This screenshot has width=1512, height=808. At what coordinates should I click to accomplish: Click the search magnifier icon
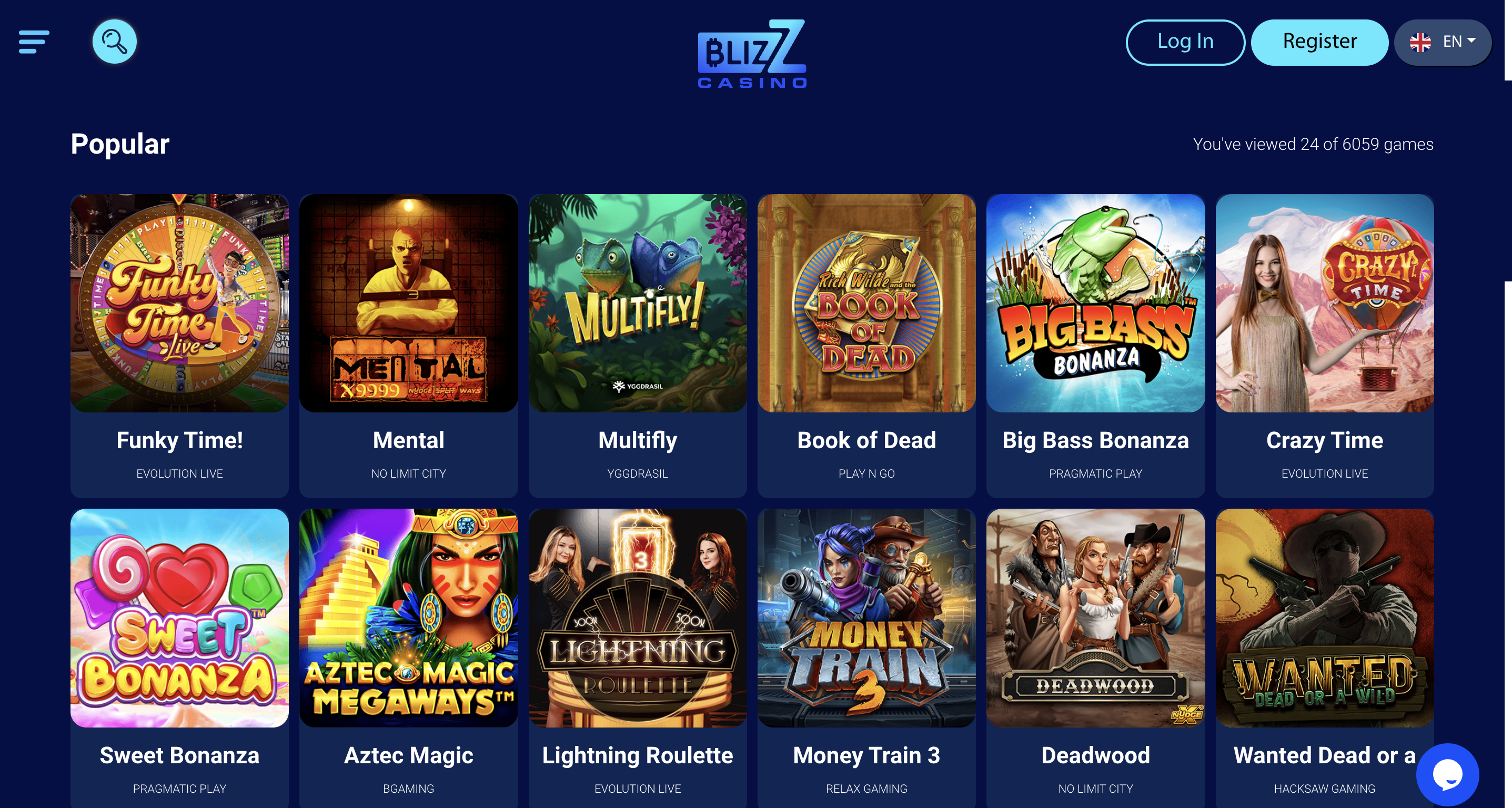pyautogui.click(x=115, y=42)
